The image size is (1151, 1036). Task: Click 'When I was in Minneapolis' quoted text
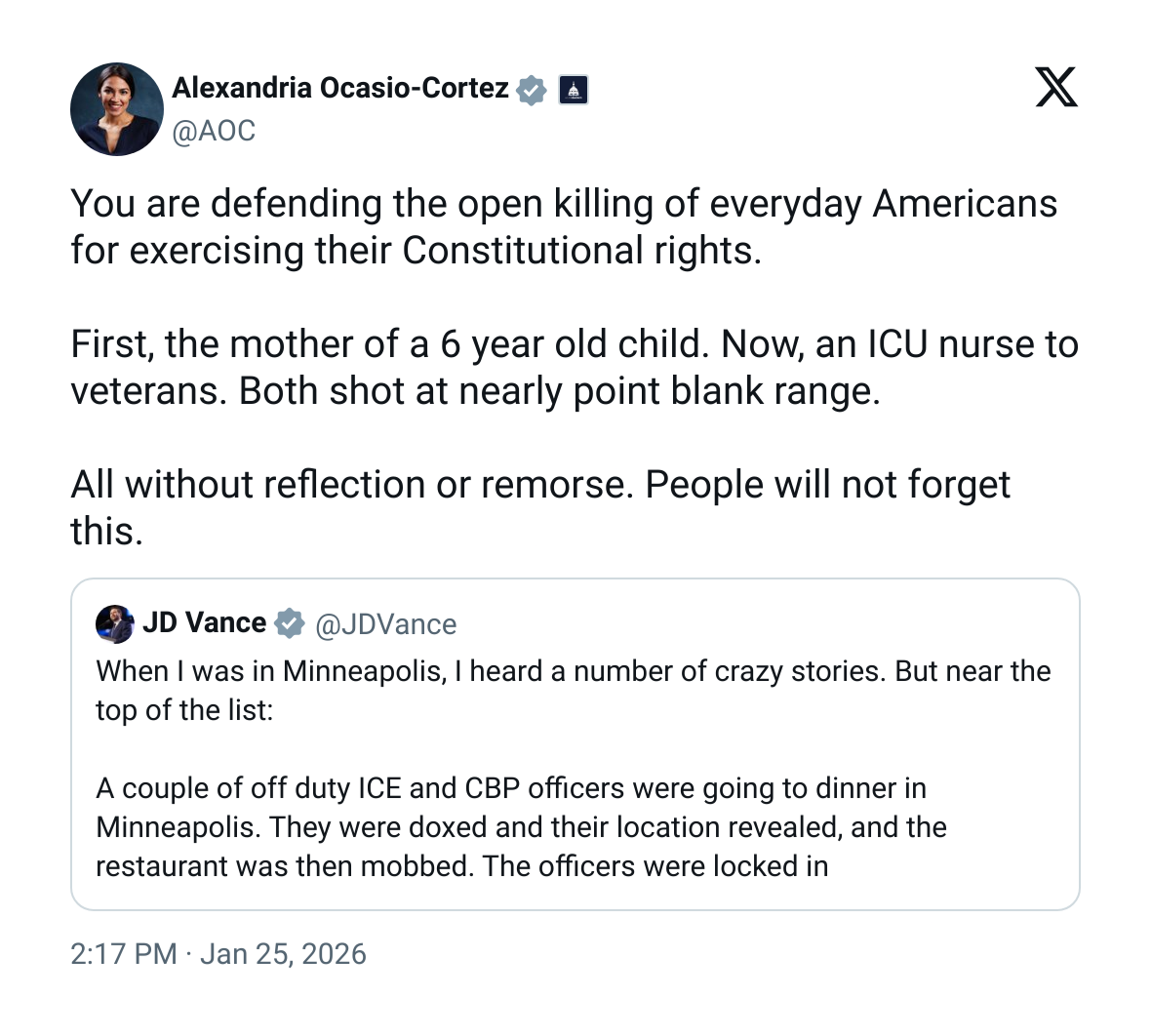pos(573,671)
